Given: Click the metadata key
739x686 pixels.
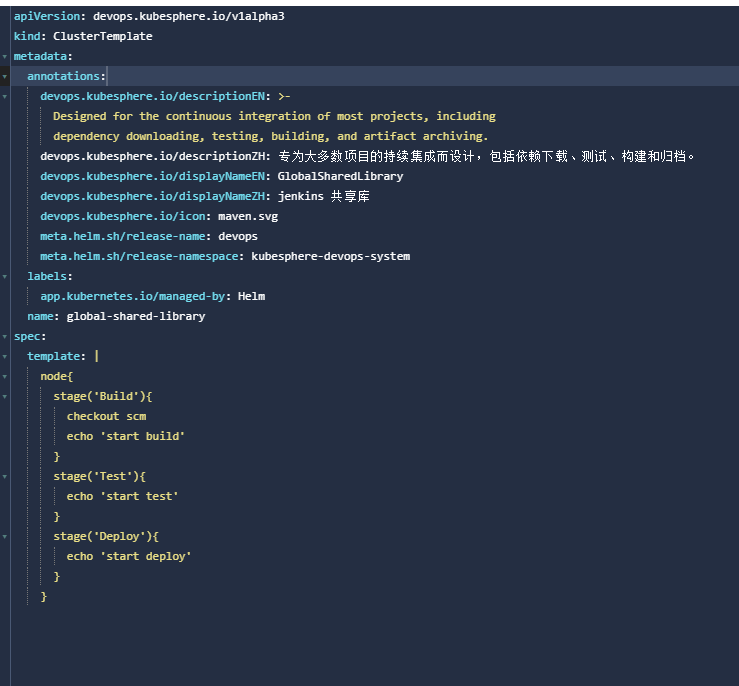Looking at the screenshot, I should [40, 57].
